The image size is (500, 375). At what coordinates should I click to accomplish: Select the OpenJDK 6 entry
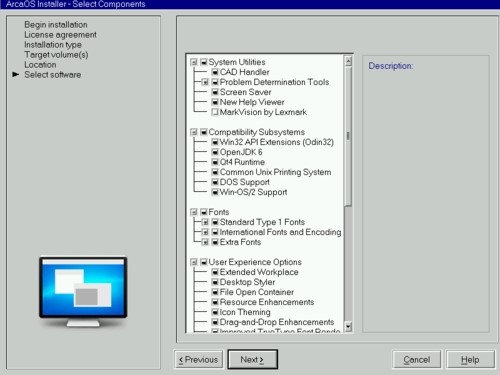[241, 152]
